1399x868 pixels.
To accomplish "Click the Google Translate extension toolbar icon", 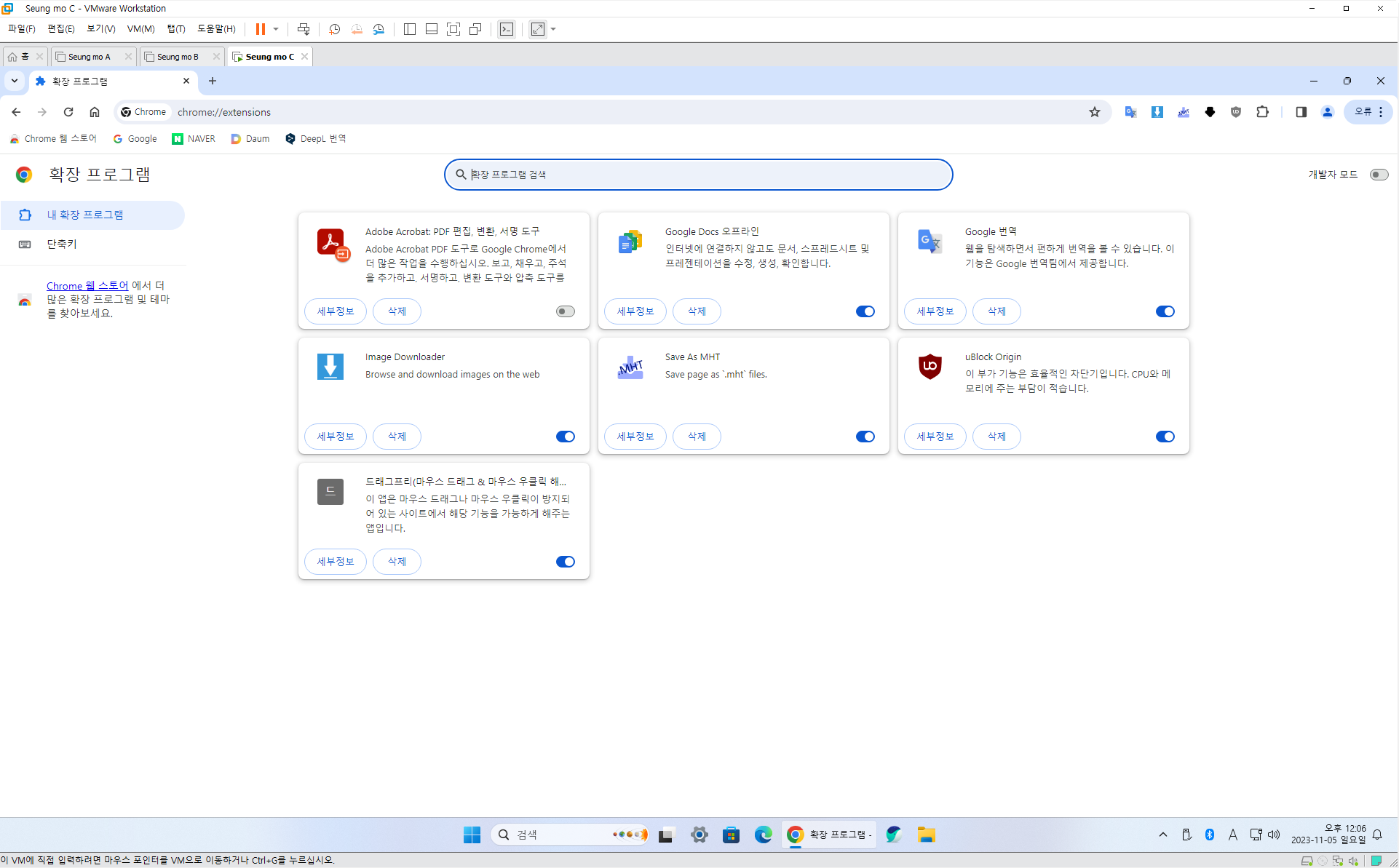I will tap(1130, 112).
